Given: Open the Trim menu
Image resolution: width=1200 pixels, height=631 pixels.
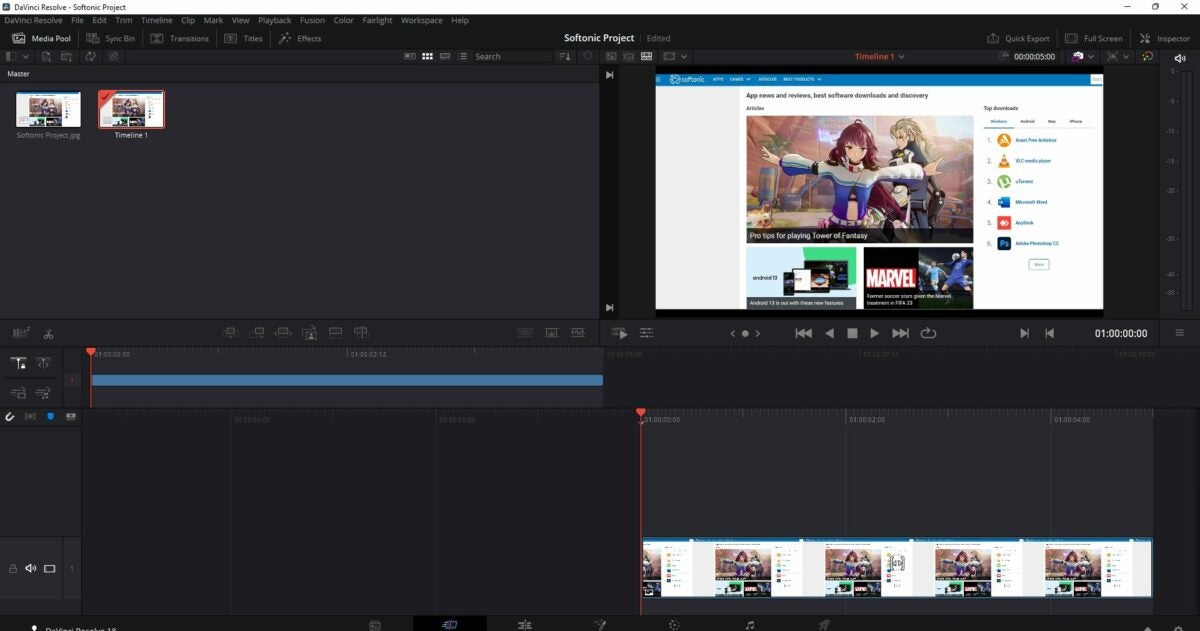Looking at the screenshot, I should 124,20.
